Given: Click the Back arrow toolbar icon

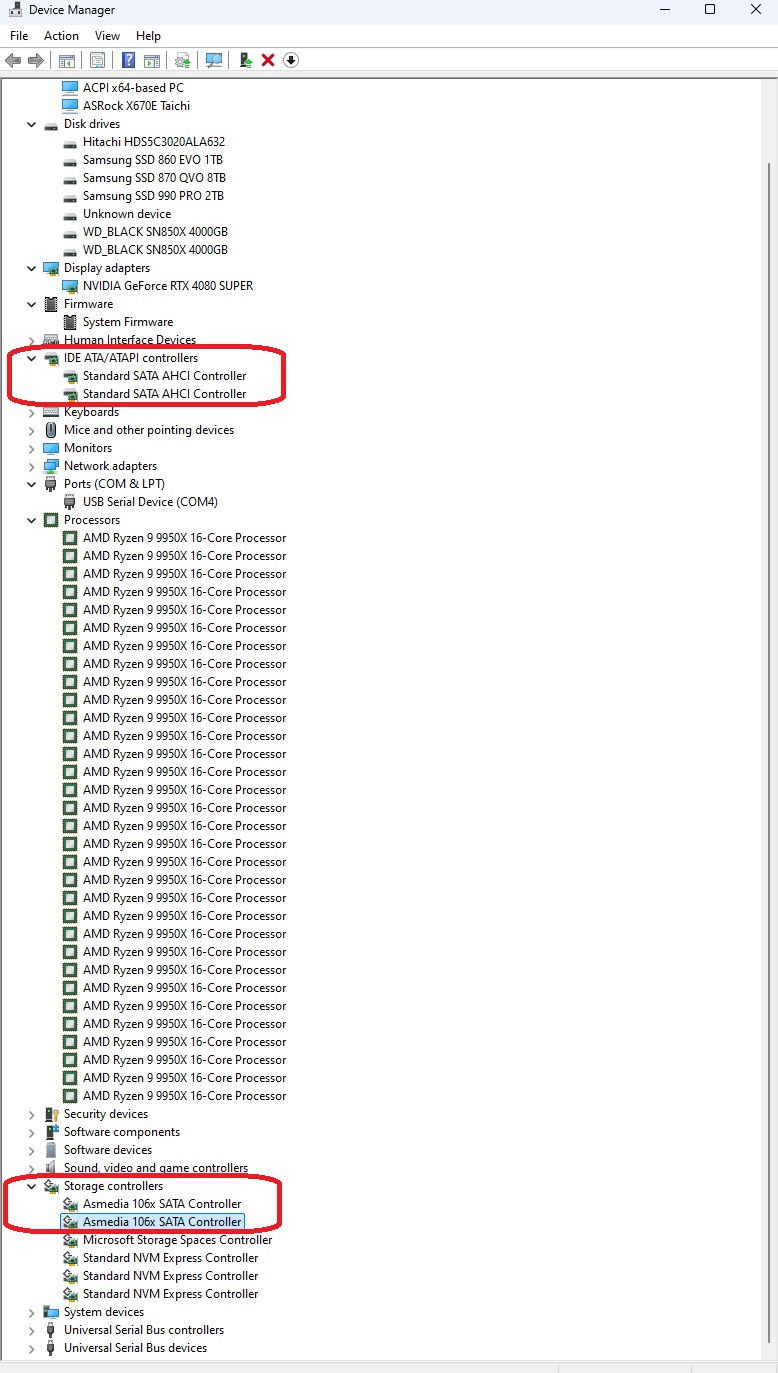Looking at the screenshot, I should click(x=14, y=60).
